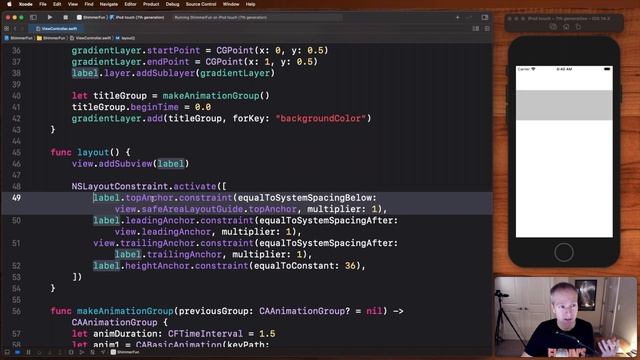Hide the debug area
The width and height of the screenshot is (640, 360).
tap(7, 352)
